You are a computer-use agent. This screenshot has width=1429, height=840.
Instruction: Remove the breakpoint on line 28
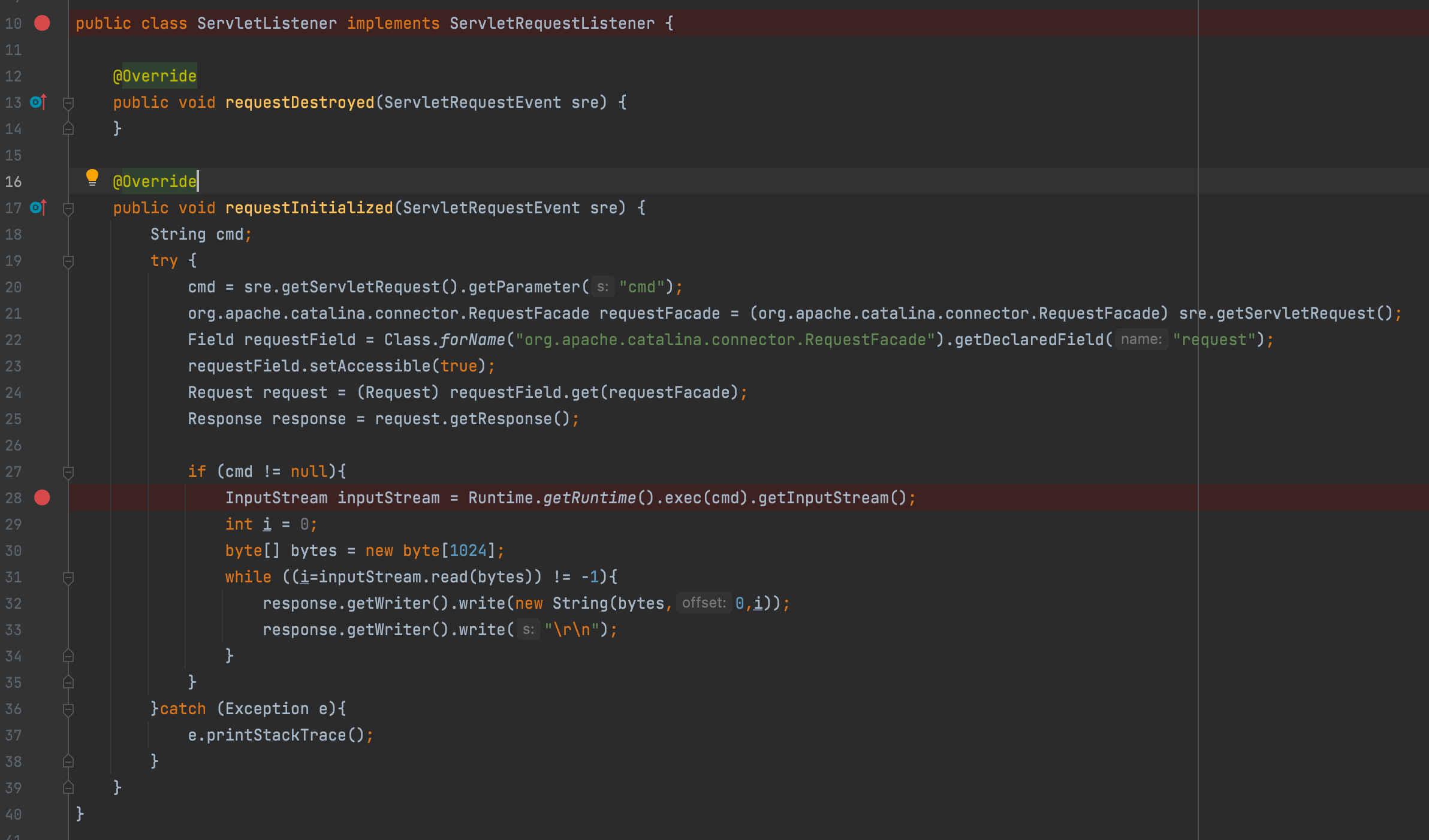(42, 498)
